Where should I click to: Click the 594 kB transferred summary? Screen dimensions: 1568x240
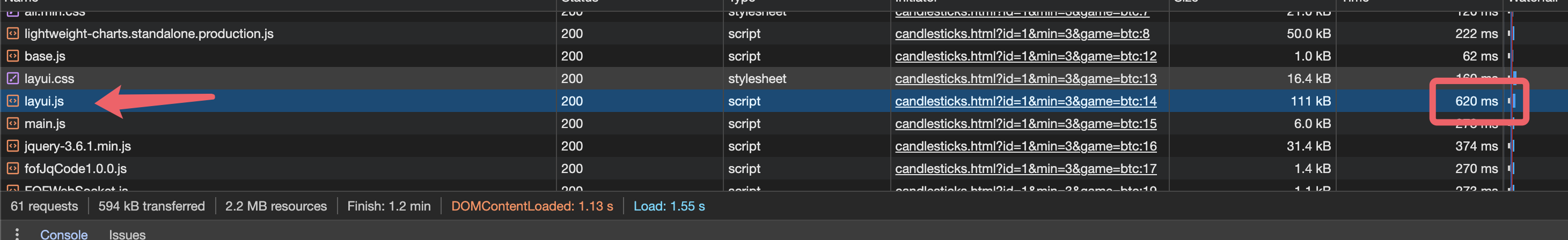pyautogui.click(x=151, y=206)
